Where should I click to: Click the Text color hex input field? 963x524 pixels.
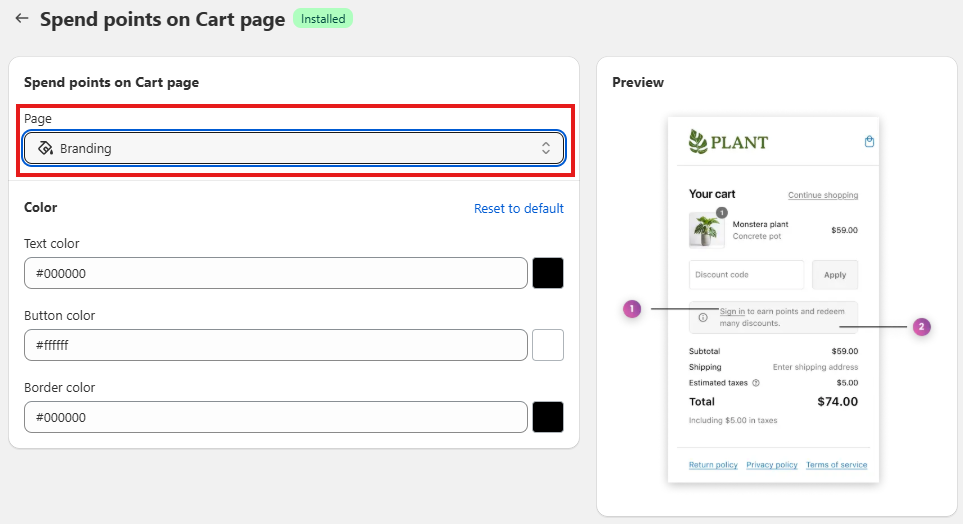click(x=275, y=273)
